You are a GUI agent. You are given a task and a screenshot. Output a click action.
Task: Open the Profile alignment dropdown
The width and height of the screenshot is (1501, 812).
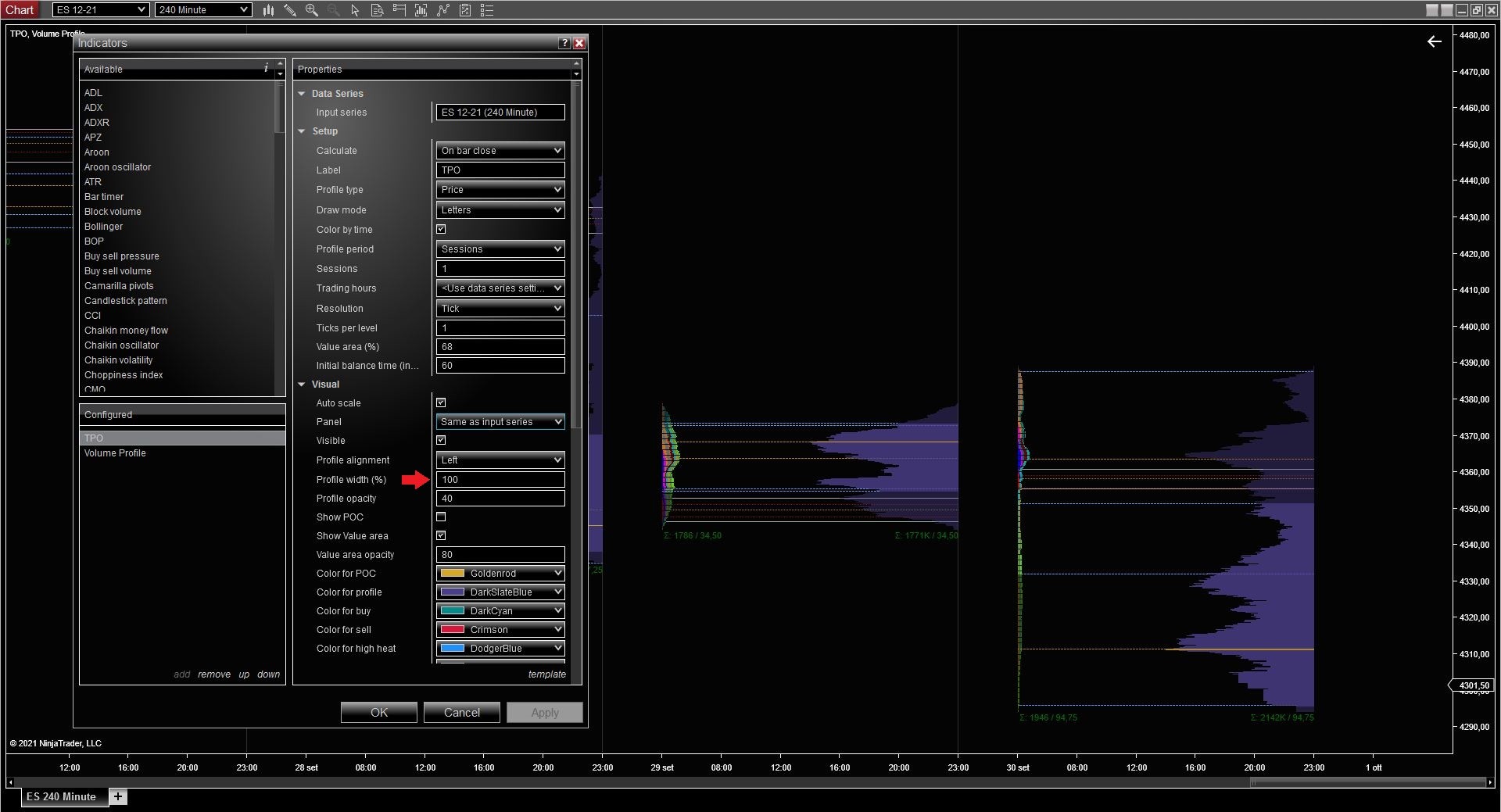click(500, 460)
